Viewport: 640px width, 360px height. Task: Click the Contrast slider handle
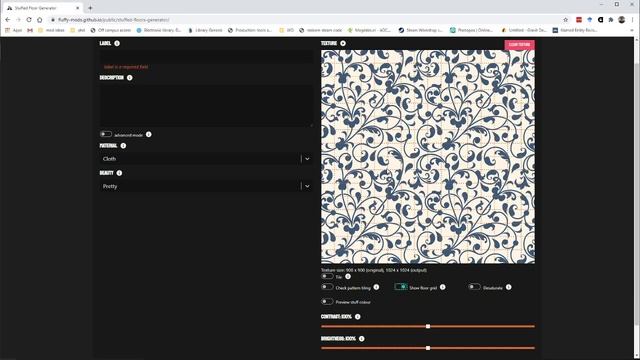coord(428,326)
